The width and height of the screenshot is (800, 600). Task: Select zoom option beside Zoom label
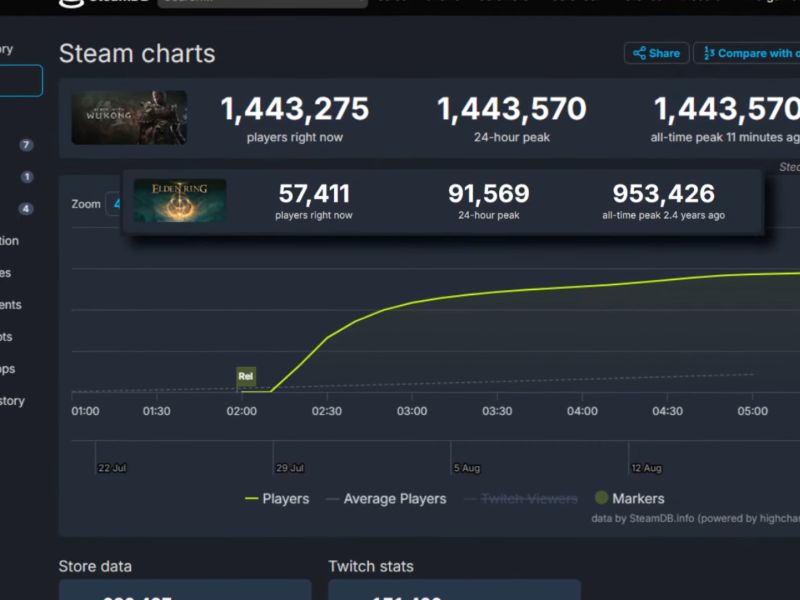point(114,204)
